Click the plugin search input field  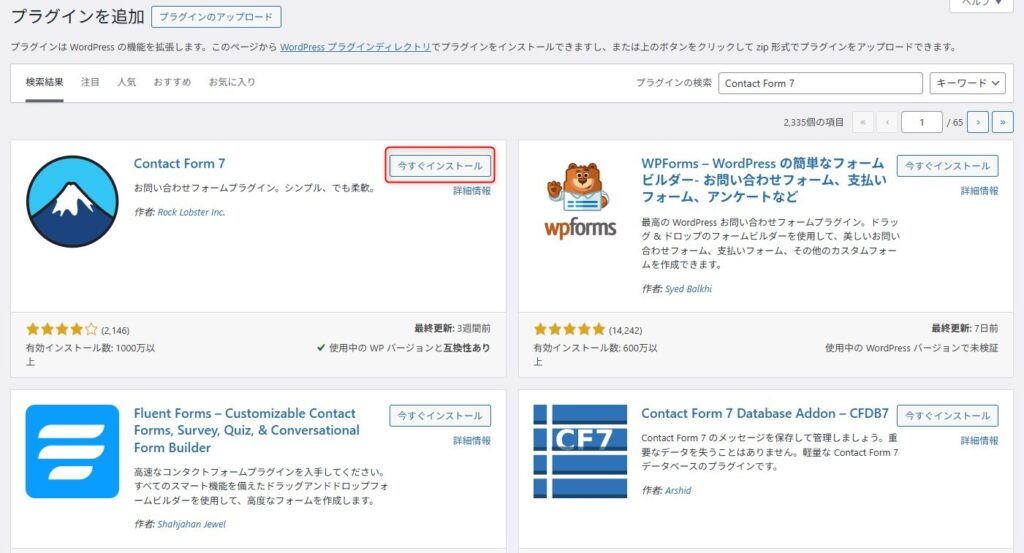point(820,84)
